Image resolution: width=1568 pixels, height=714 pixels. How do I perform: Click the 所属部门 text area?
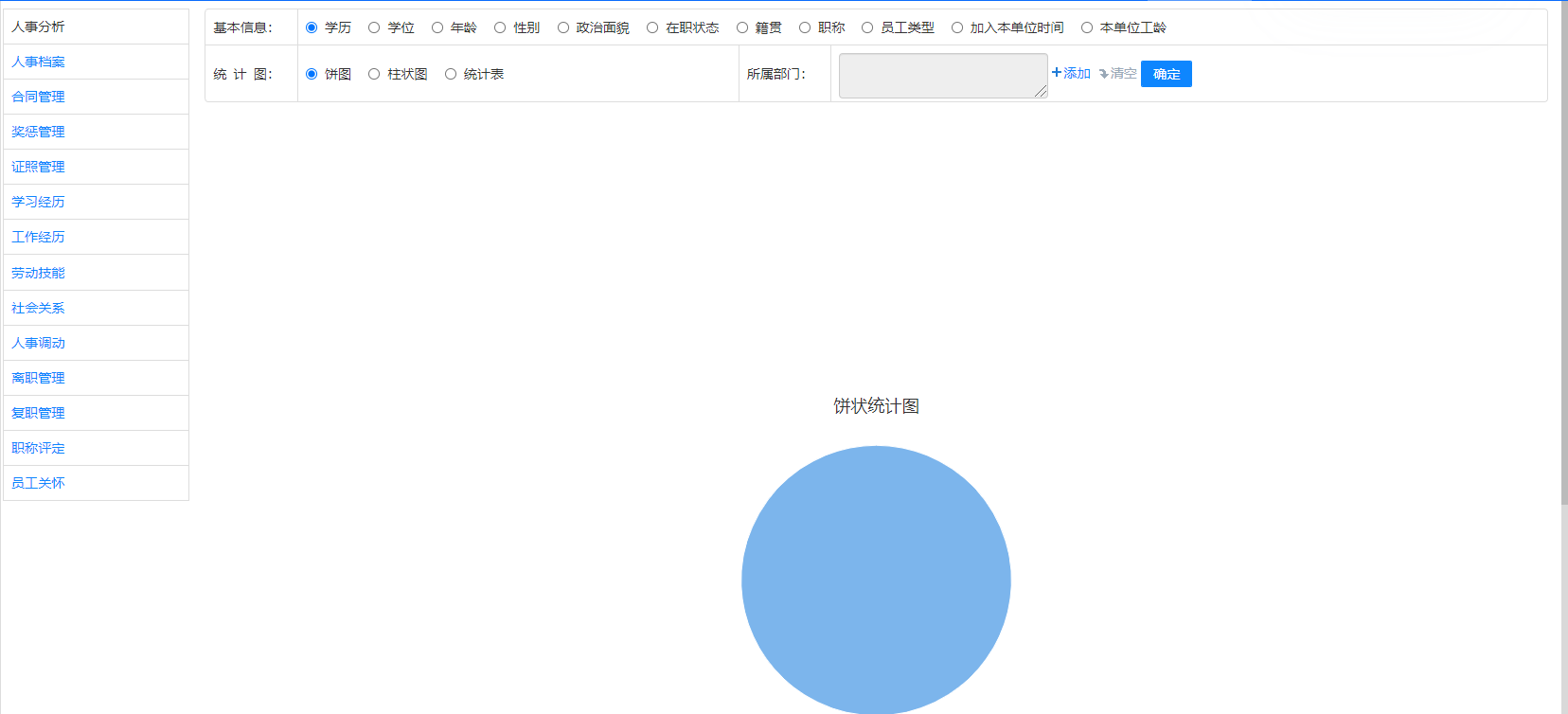click(942, 76)
